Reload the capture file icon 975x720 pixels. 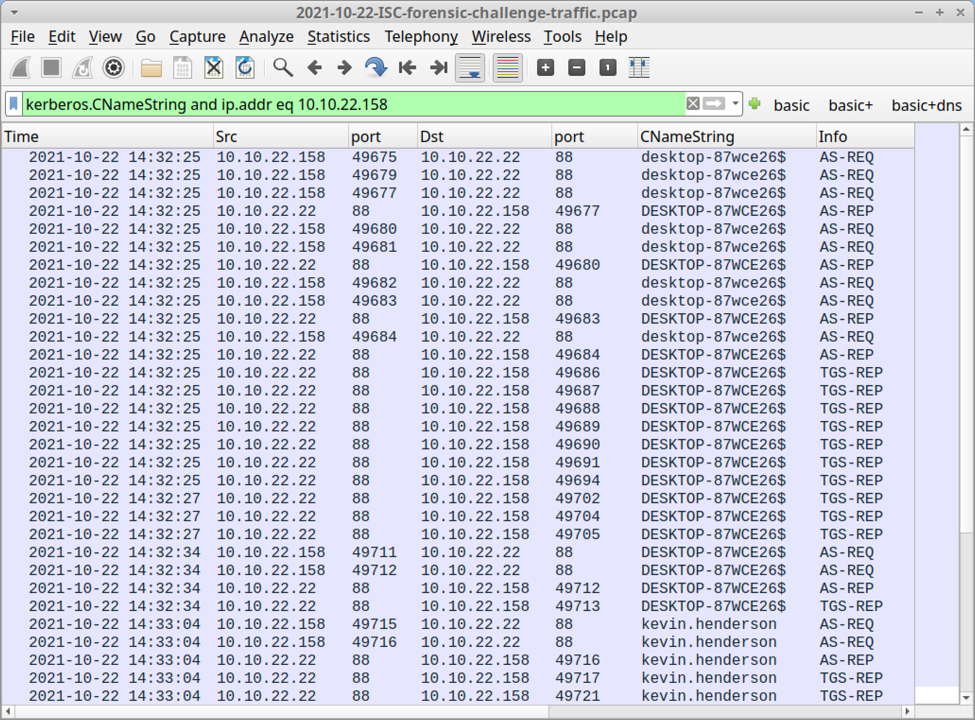click(x=244, y=68)
